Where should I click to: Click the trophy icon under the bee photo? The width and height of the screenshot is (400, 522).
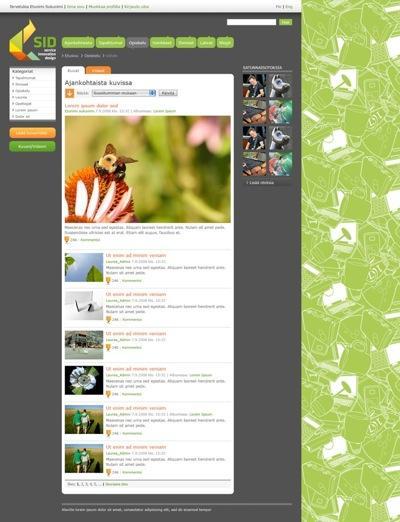coord(67,239)
